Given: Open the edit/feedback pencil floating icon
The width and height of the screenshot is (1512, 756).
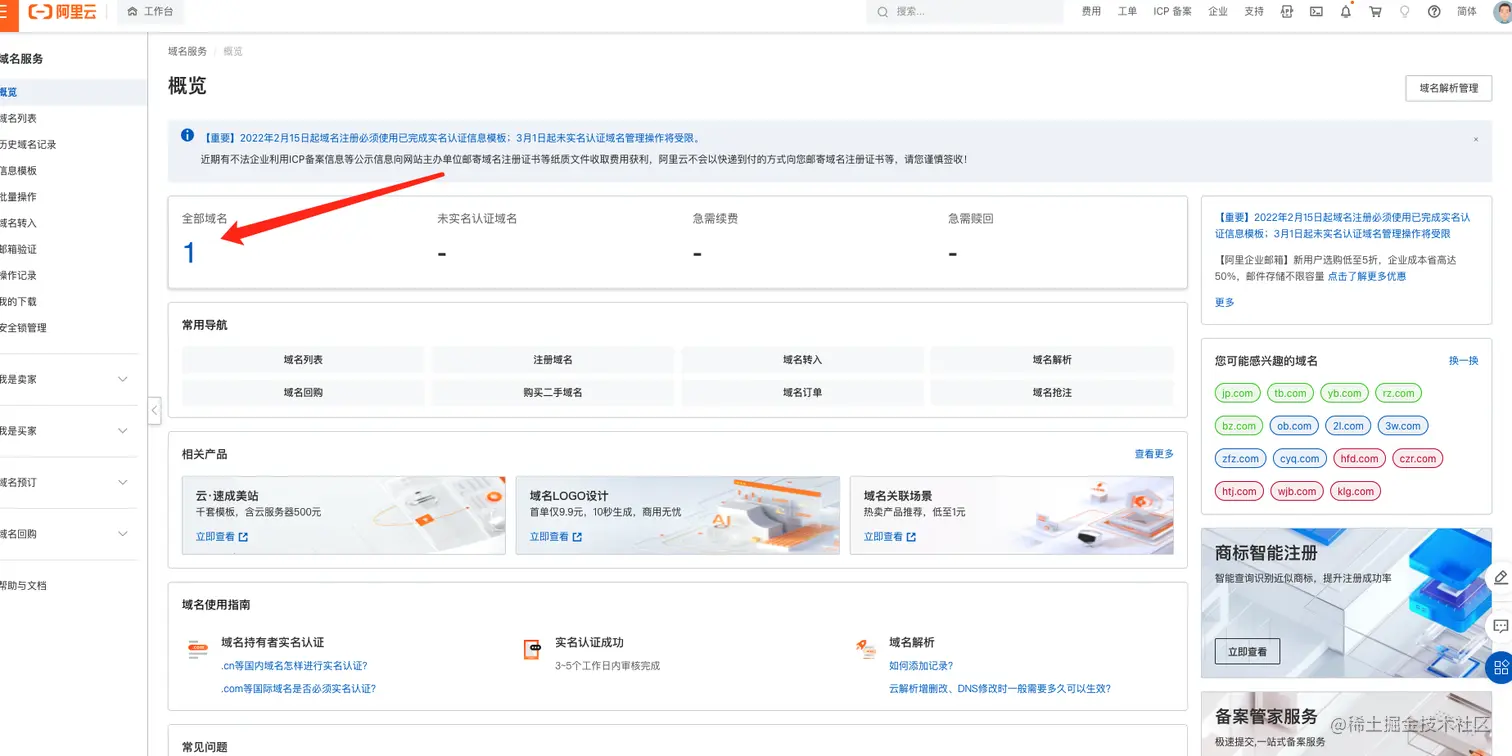Looking at the screenshot, I should point(1501,578).
